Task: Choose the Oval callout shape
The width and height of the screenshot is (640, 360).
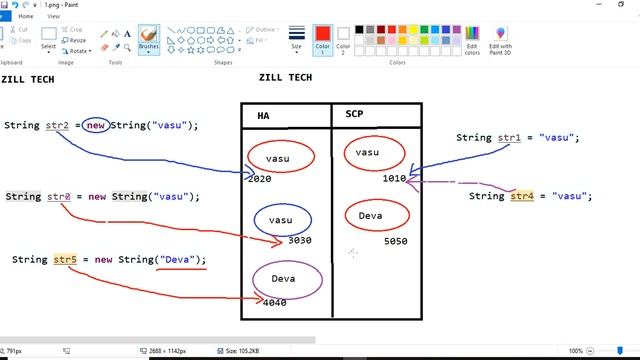Action: [220, 50]
